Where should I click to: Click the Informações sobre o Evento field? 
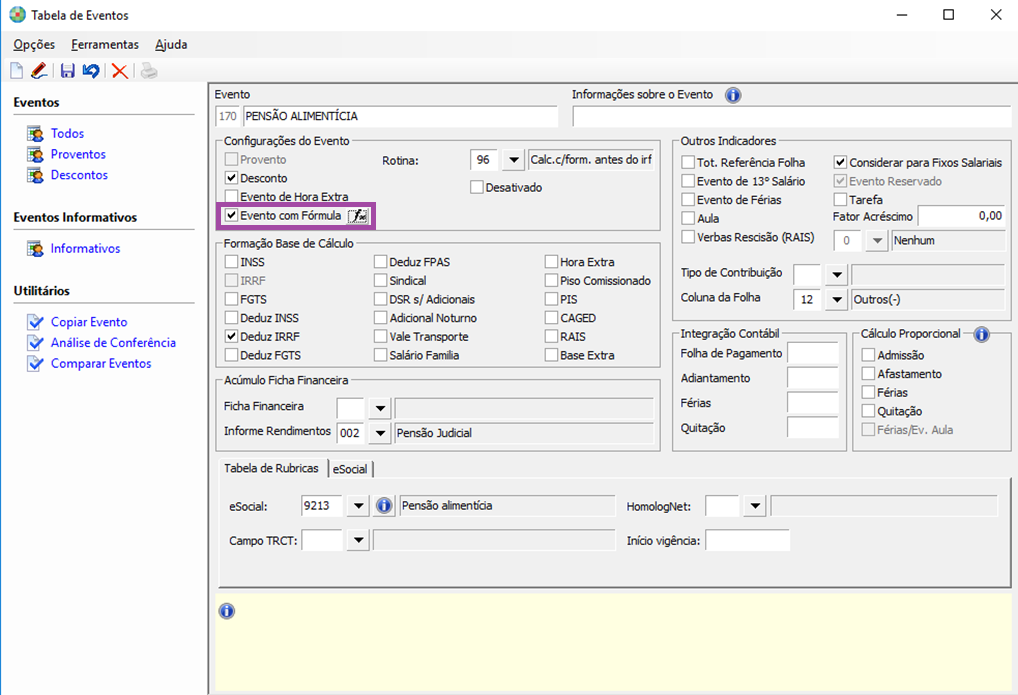tap(791, 116)
